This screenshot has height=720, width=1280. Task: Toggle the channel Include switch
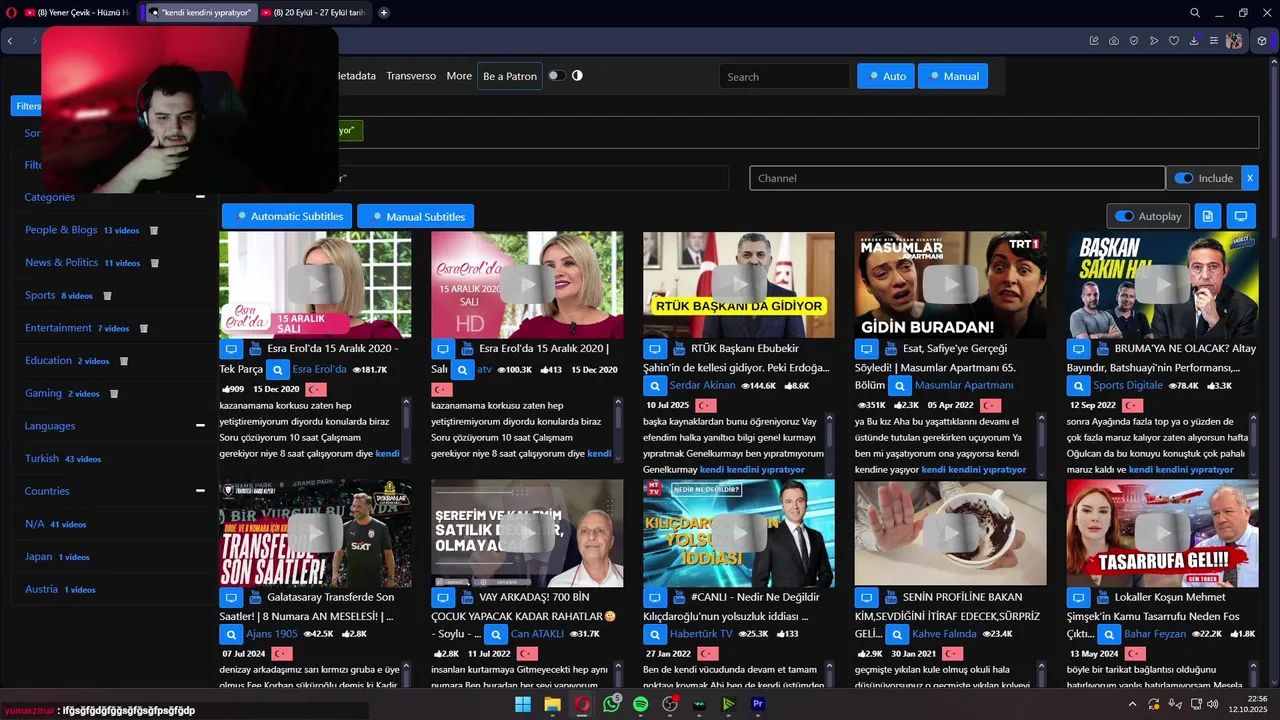(1184, 178)
